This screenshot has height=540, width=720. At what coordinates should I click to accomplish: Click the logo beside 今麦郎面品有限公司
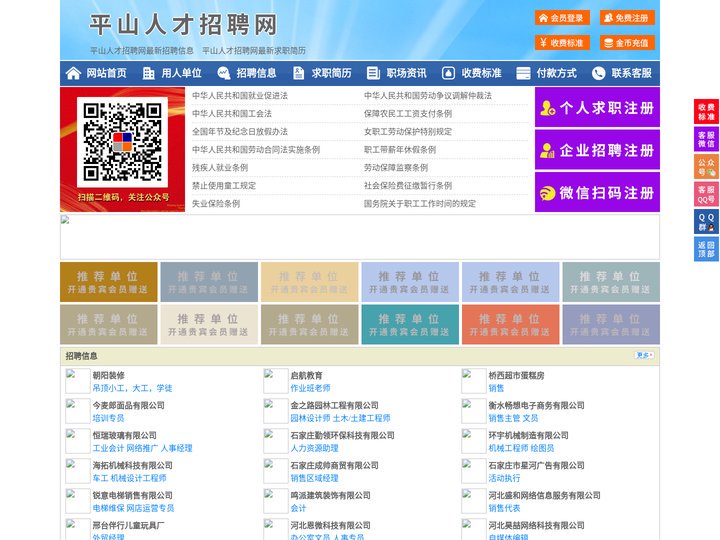(x=78, y=411)
